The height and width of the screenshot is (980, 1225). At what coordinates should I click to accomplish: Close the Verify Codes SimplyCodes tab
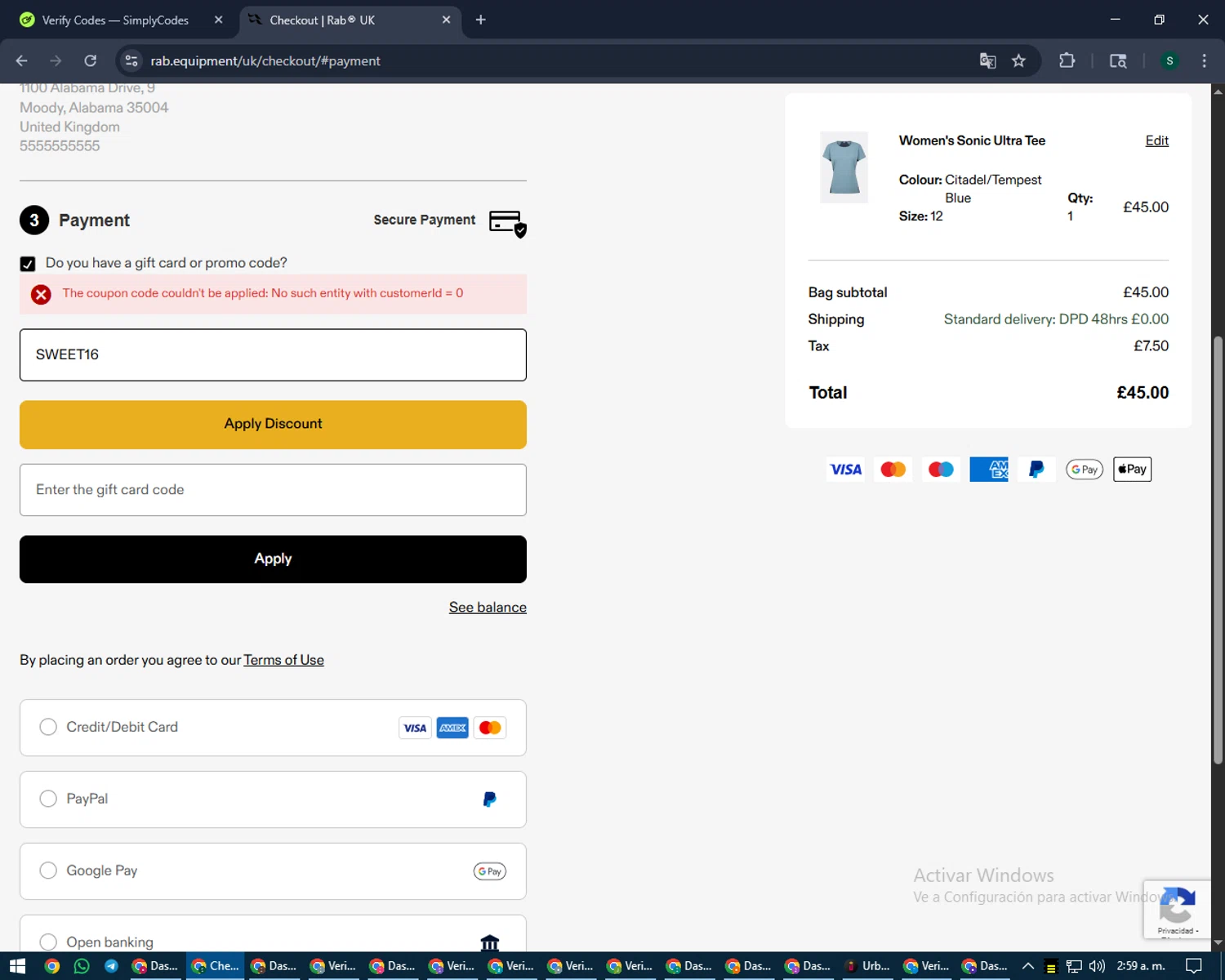pyautogui.click(x=219, y=20)
